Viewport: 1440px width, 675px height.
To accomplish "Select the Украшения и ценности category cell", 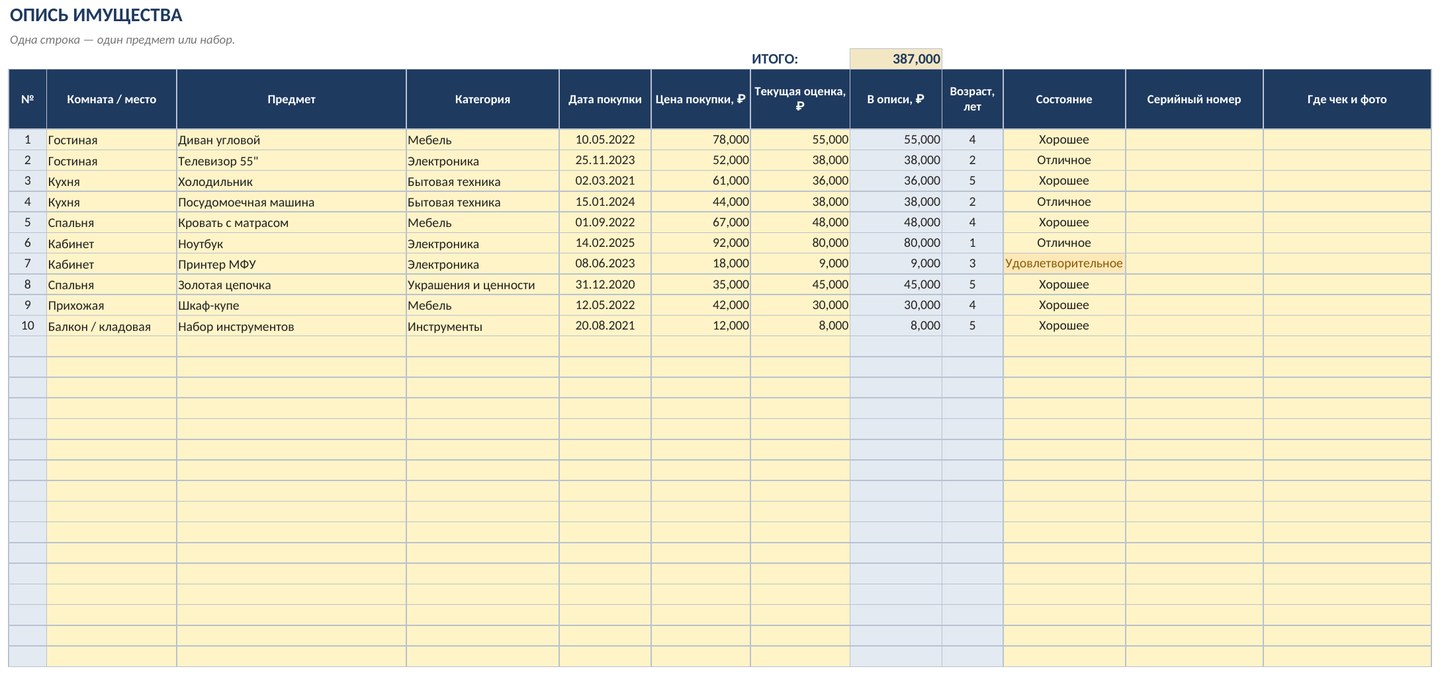I will point(483,285).
